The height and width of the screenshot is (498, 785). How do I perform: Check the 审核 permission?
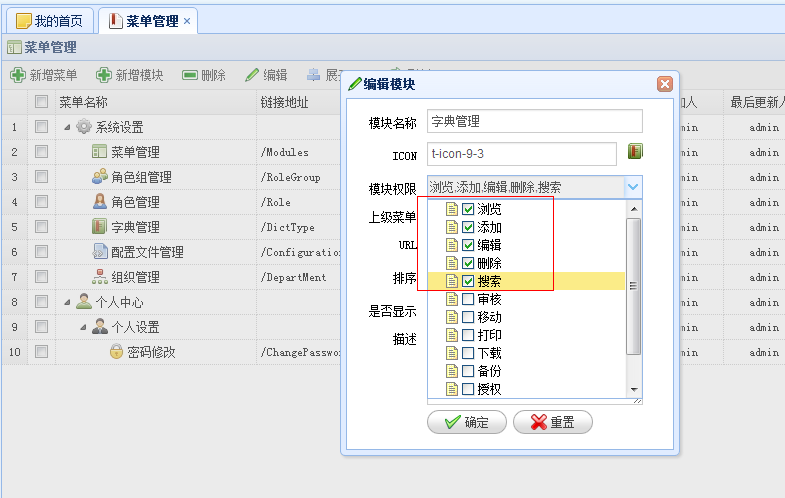tap(468, 299)
